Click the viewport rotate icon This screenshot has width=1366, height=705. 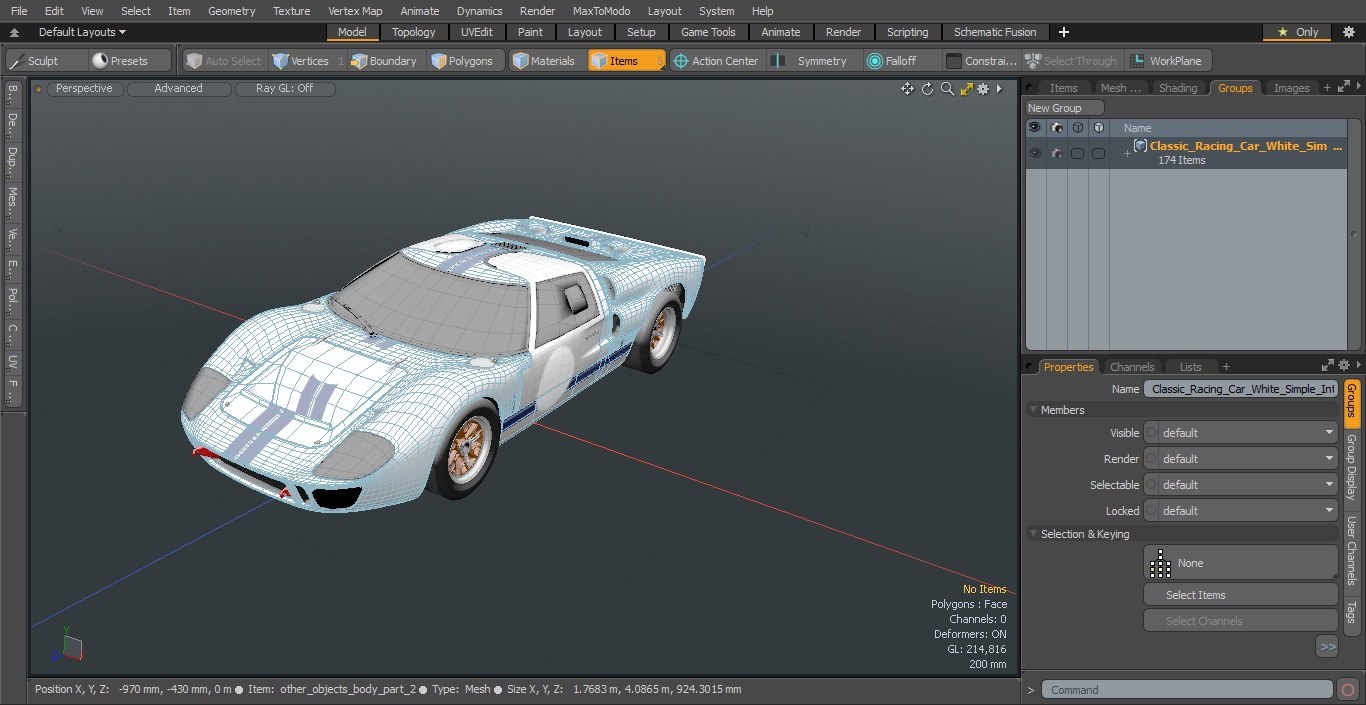click(927, 89)
